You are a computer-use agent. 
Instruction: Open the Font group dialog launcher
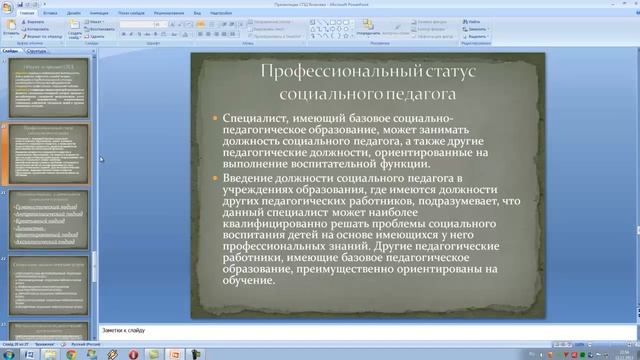tap(192, 43)
